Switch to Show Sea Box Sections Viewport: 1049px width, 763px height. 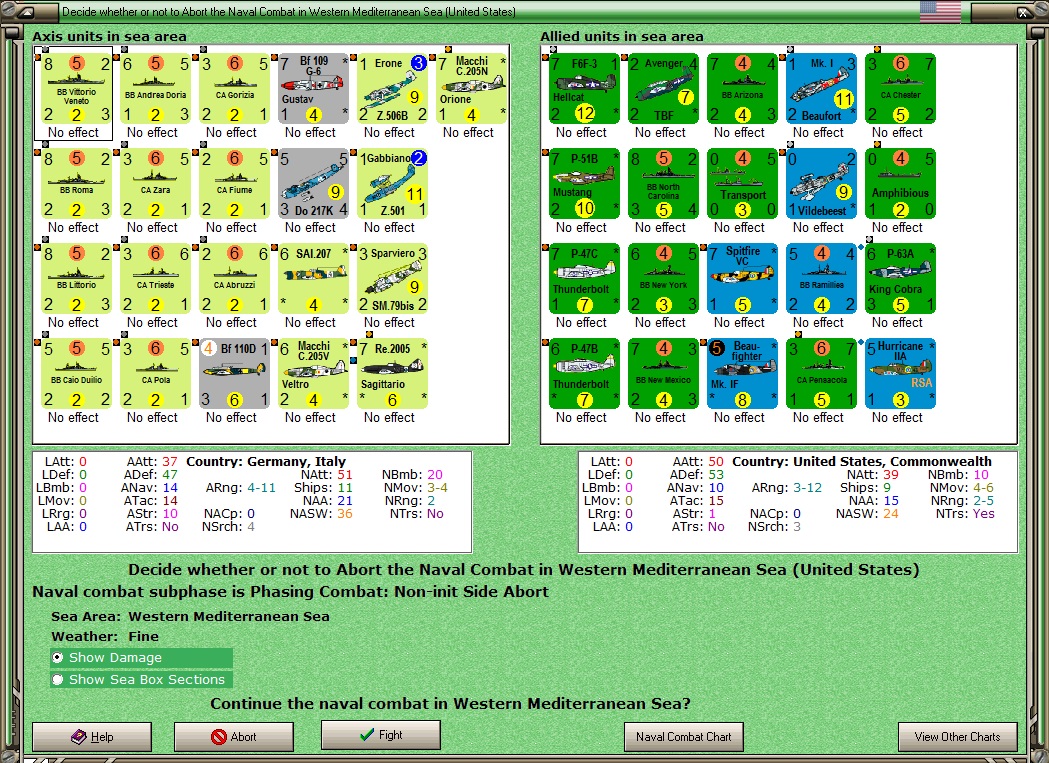coord(141,679)
